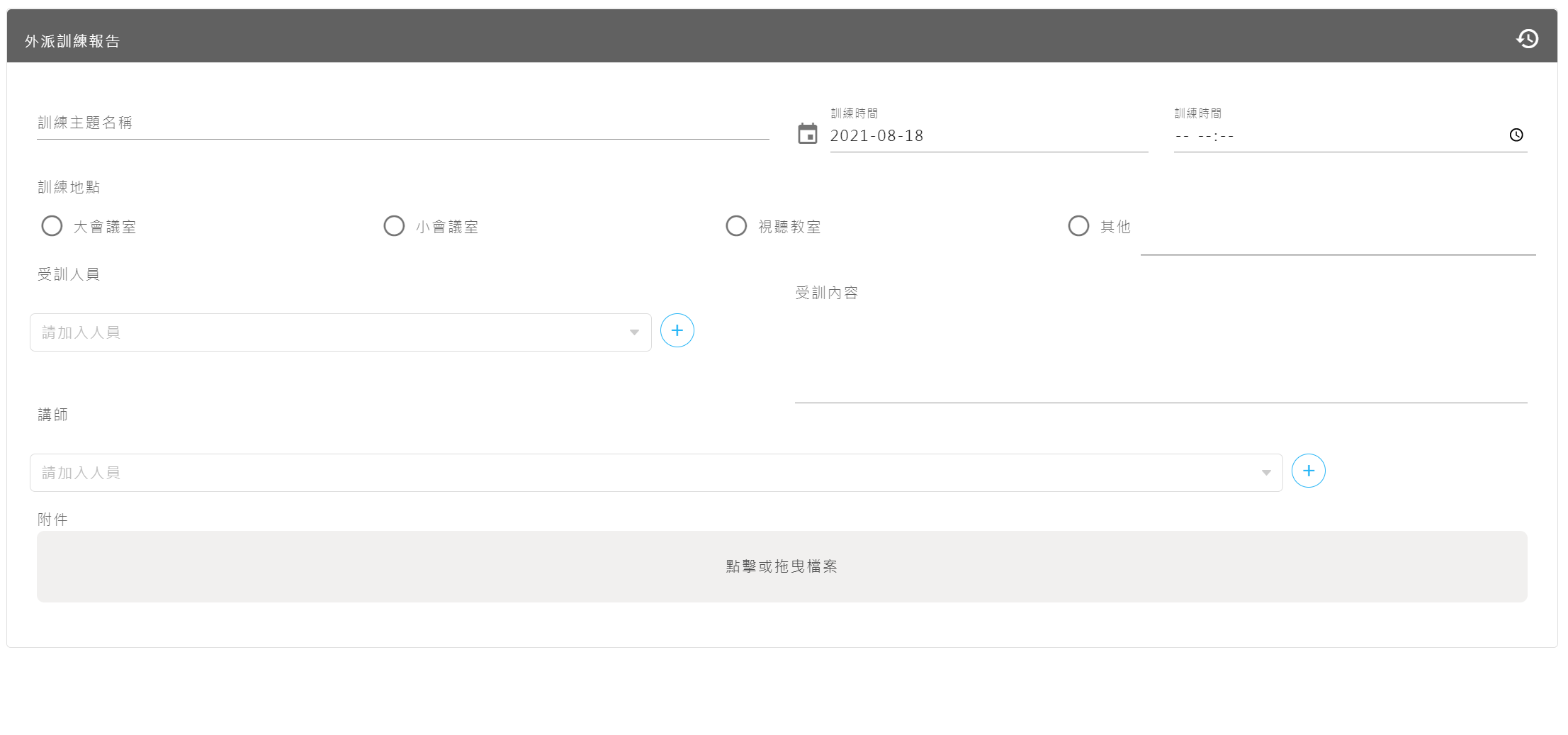This screenshot has width=1568, height=735.
Task: Click the 外派訓練報告 header title
Action: click(72, 41)
